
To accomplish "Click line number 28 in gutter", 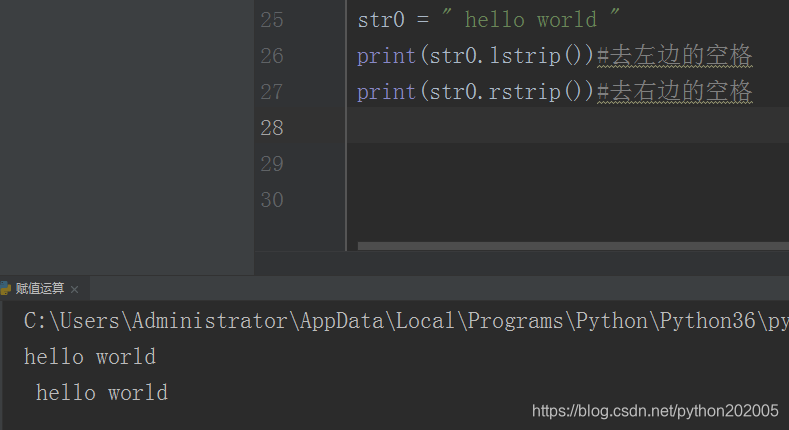I will click(272, 128).
